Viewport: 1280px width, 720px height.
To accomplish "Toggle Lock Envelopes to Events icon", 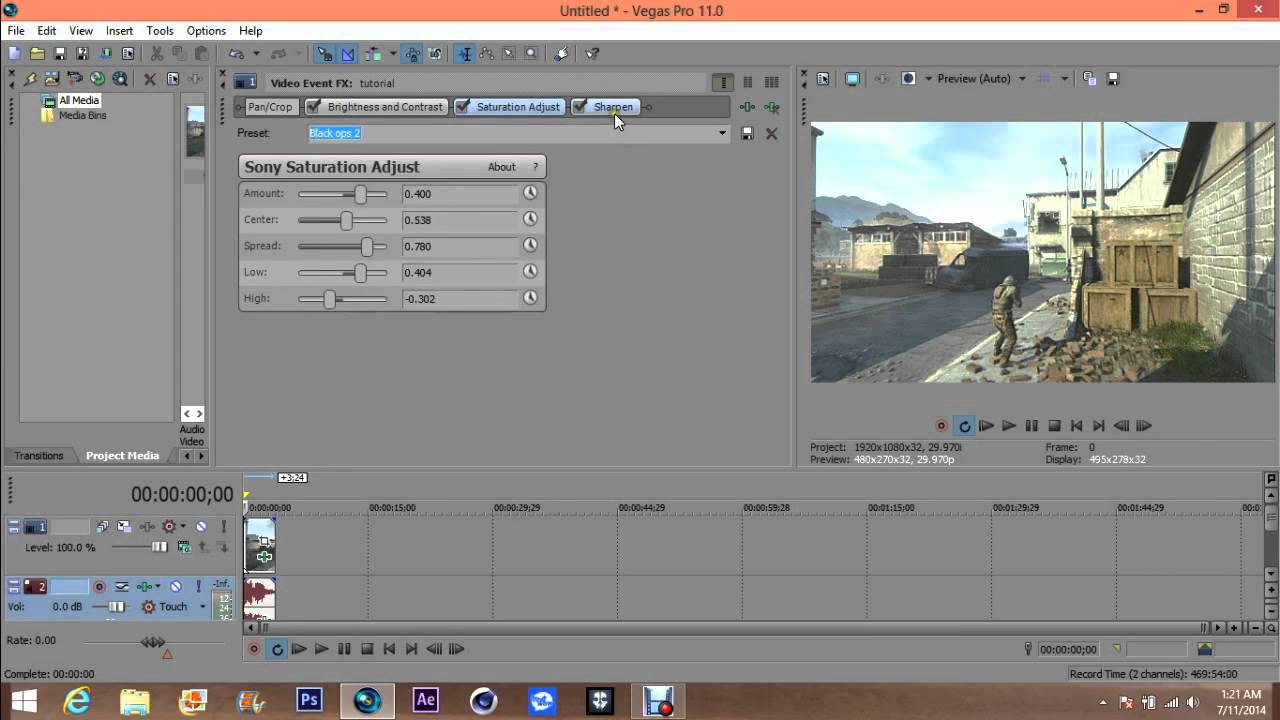I will pyautogui.click(x=413, y=54).
